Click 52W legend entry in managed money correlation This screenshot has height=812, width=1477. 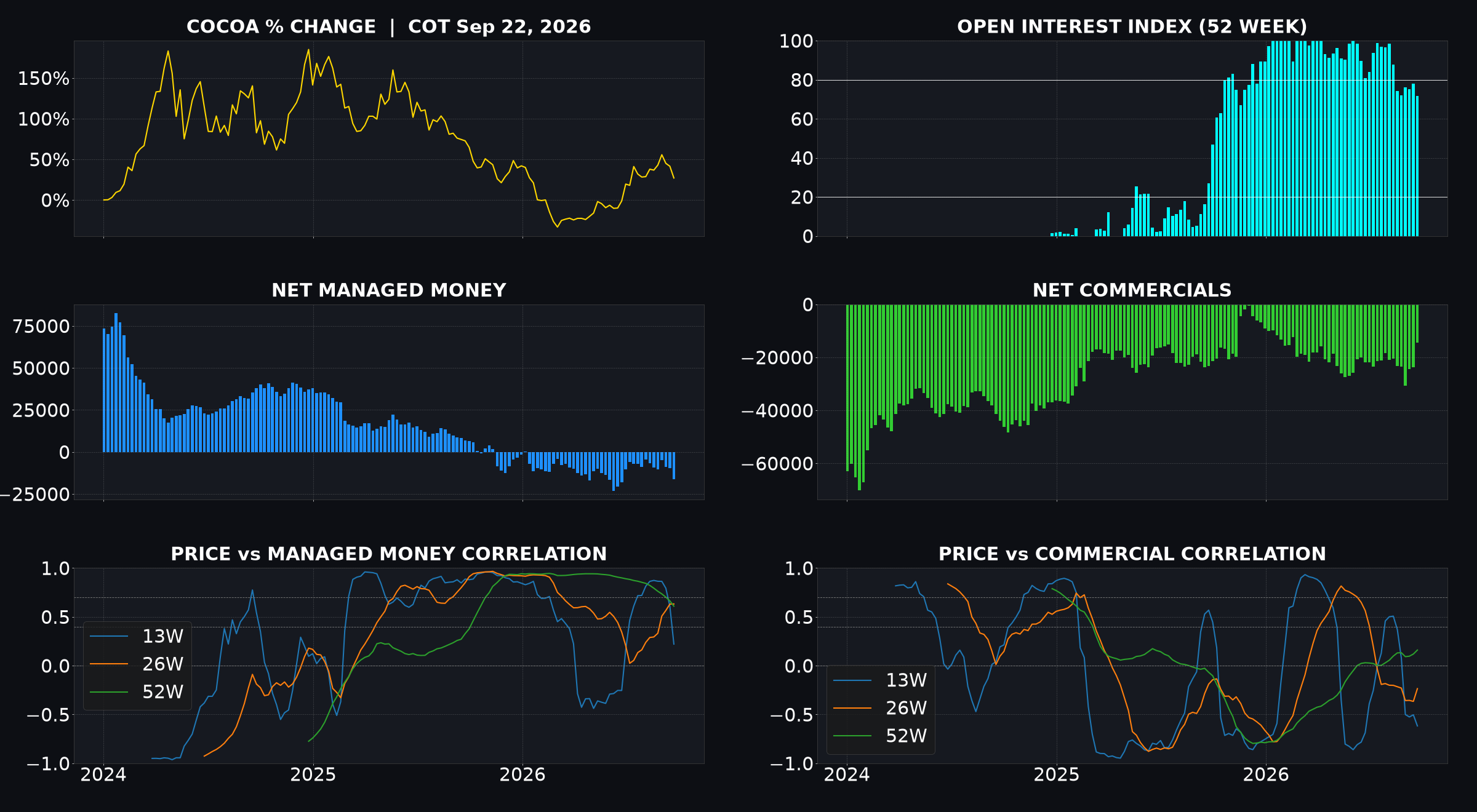click(137, 692)
